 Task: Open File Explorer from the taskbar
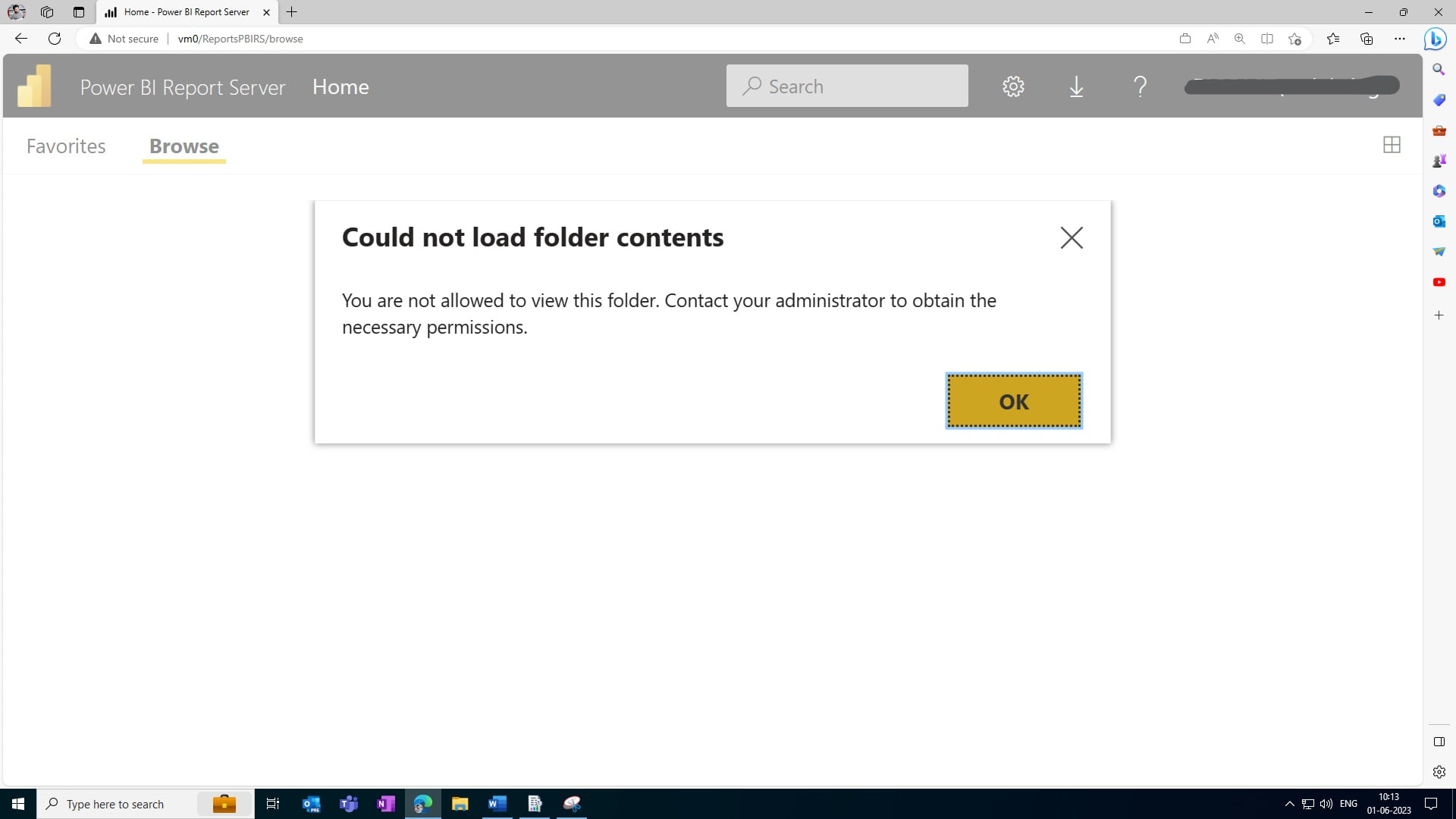tap(460, 804)
